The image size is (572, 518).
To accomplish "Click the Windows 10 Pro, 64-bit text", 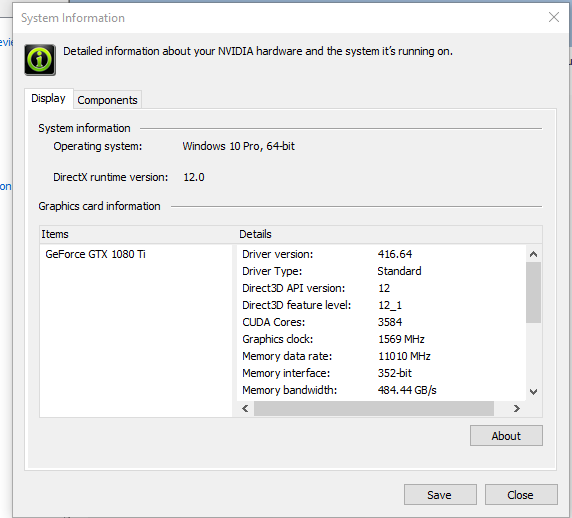I will point(239,146).
